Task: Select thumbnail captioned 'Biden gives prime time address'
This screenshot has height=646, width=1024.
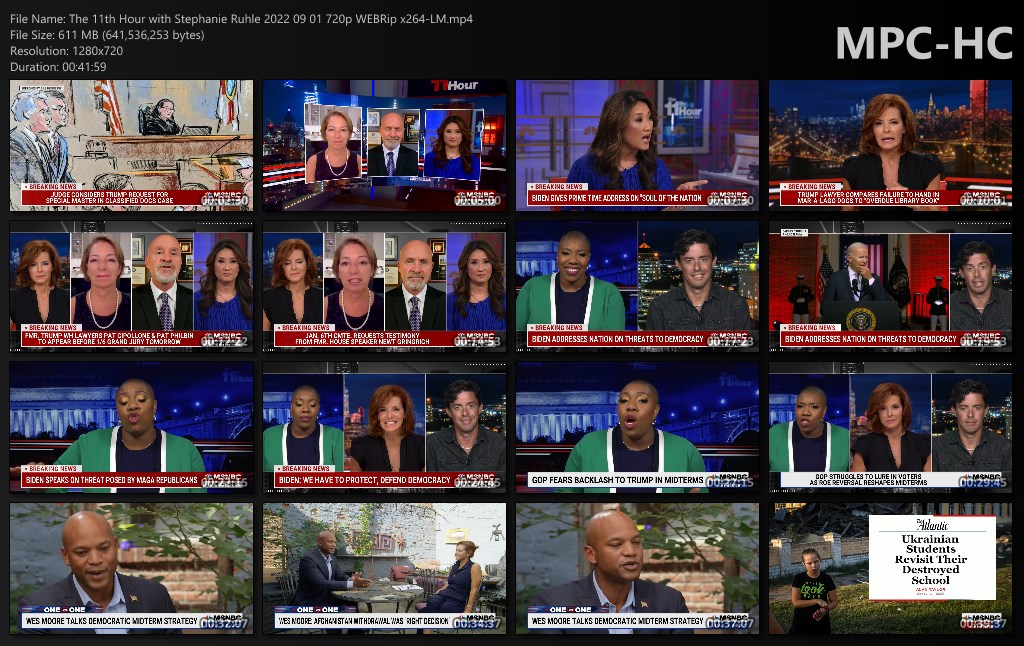Action: (x=637, y=146)
